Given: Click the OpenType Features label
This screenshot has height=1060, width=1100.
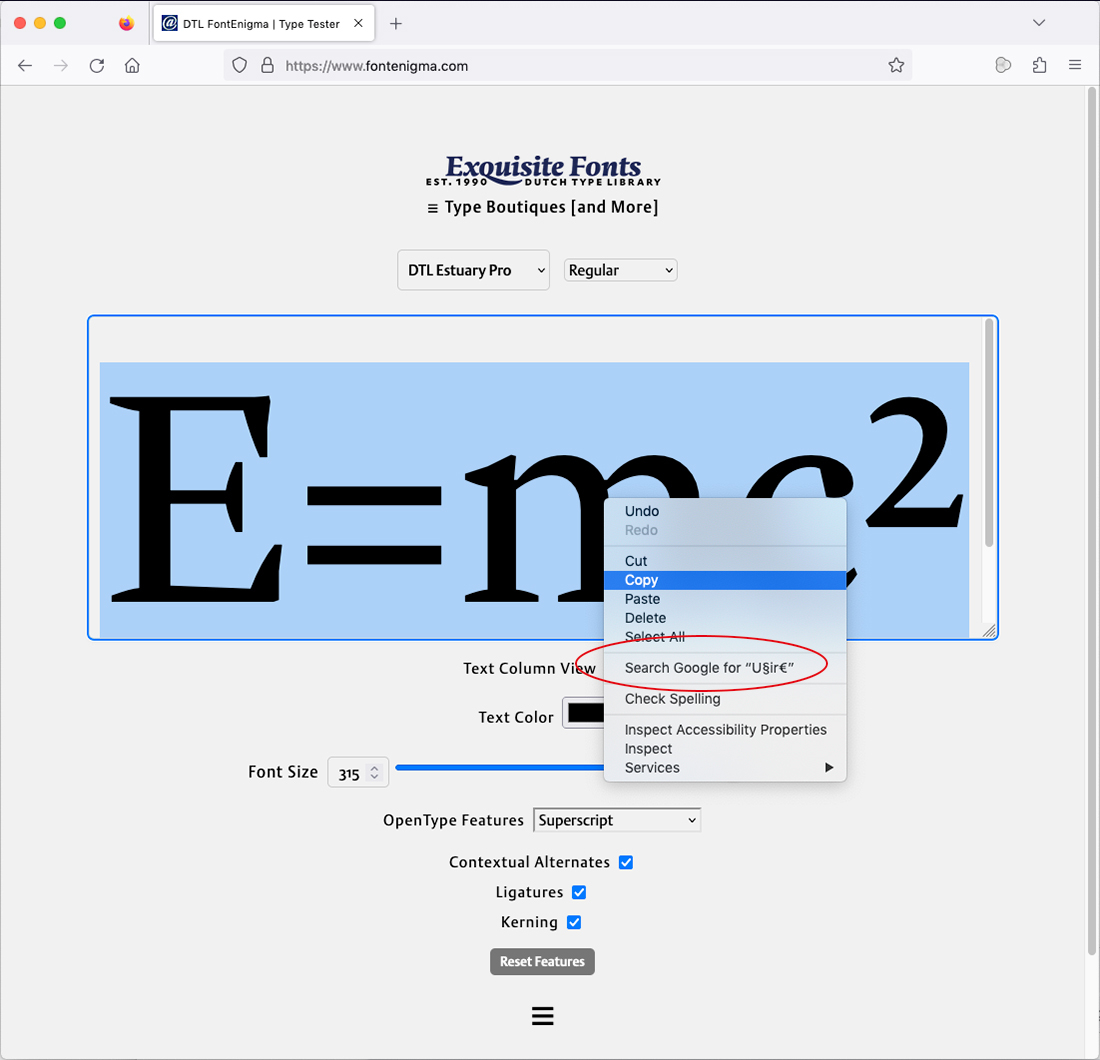Looking at the screenshot, I should coord(453,820).
